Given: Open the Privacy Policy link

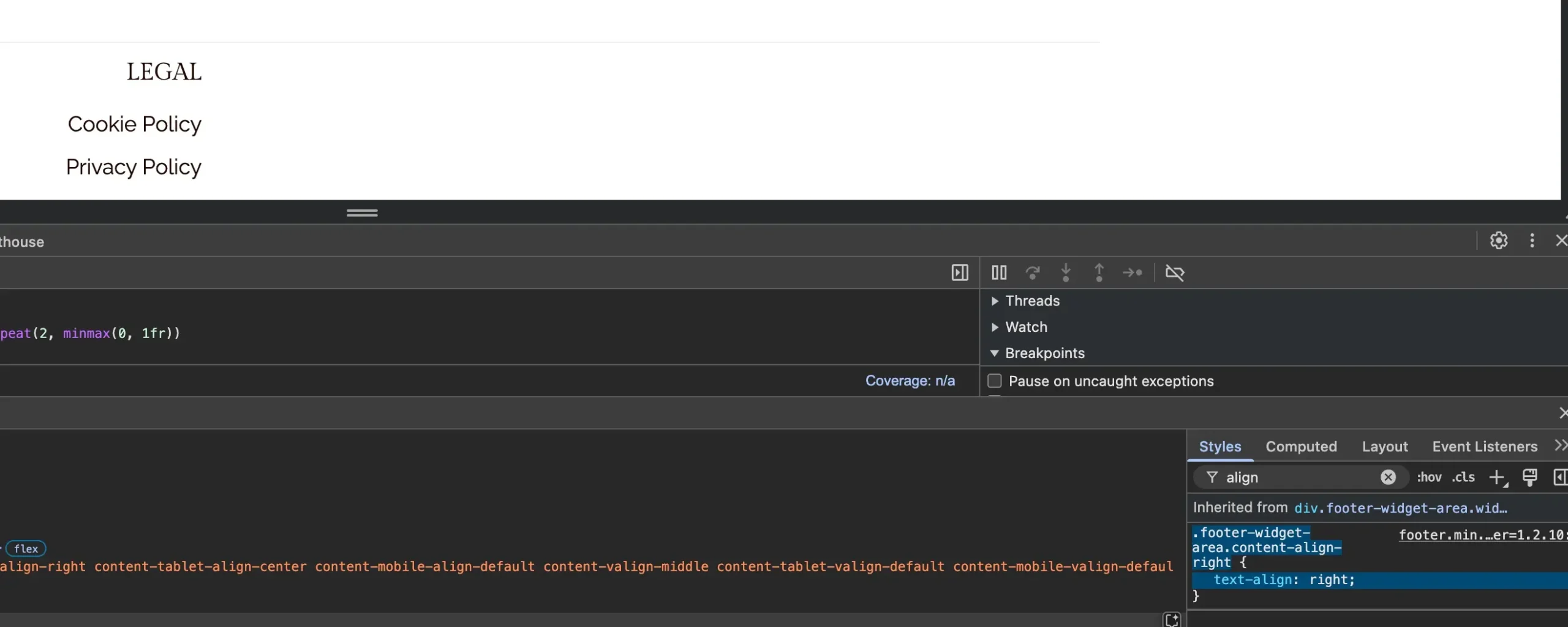Looking at the screenshot, I should [134, 167].
